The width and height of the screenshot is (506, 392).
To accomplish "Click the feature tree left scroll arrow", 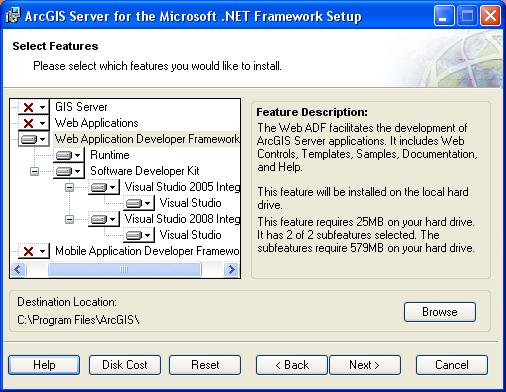I will point(18,269).
